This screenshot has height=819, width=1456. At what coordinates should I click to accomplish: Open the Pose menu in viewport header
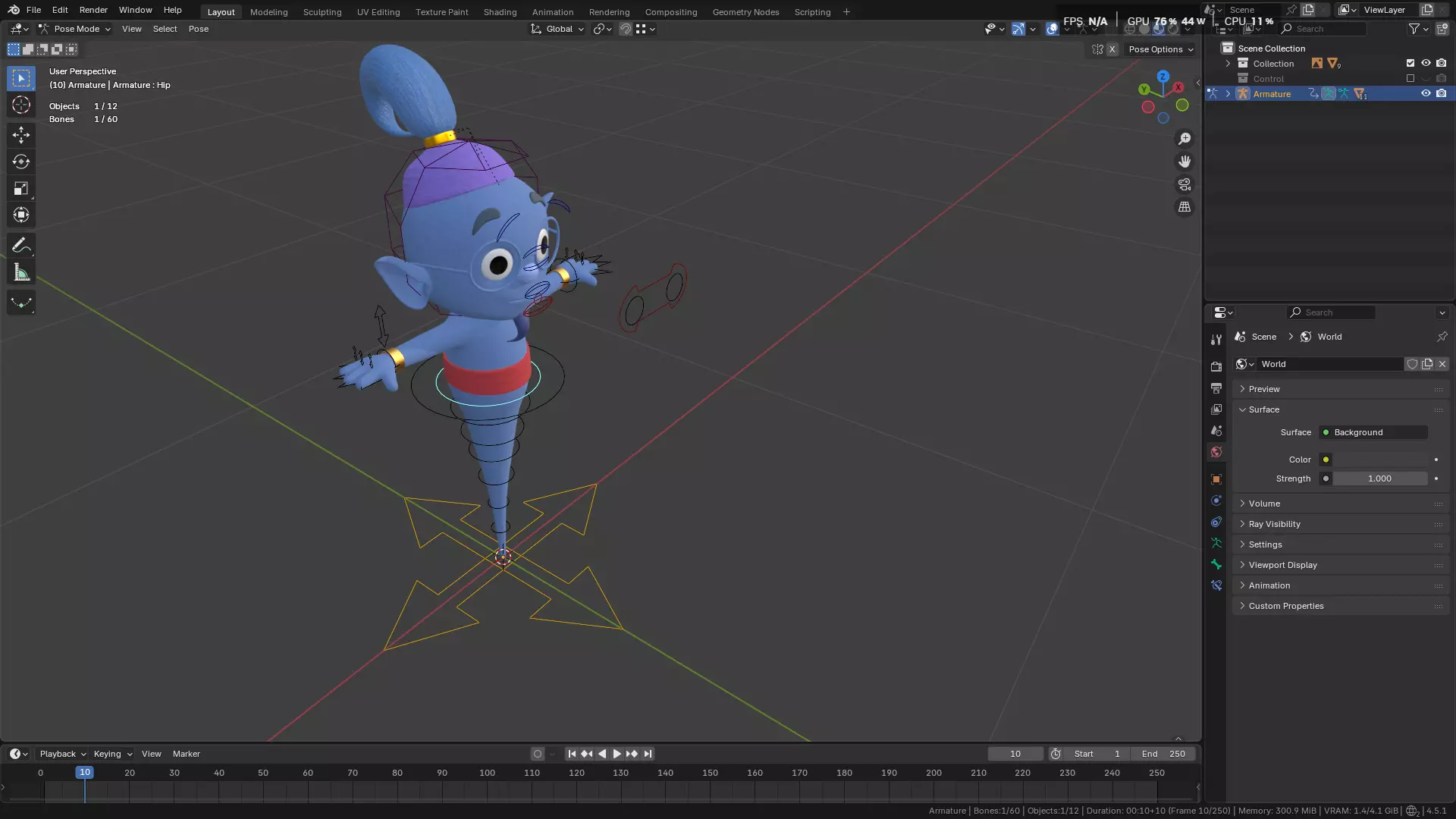[199, 29]
